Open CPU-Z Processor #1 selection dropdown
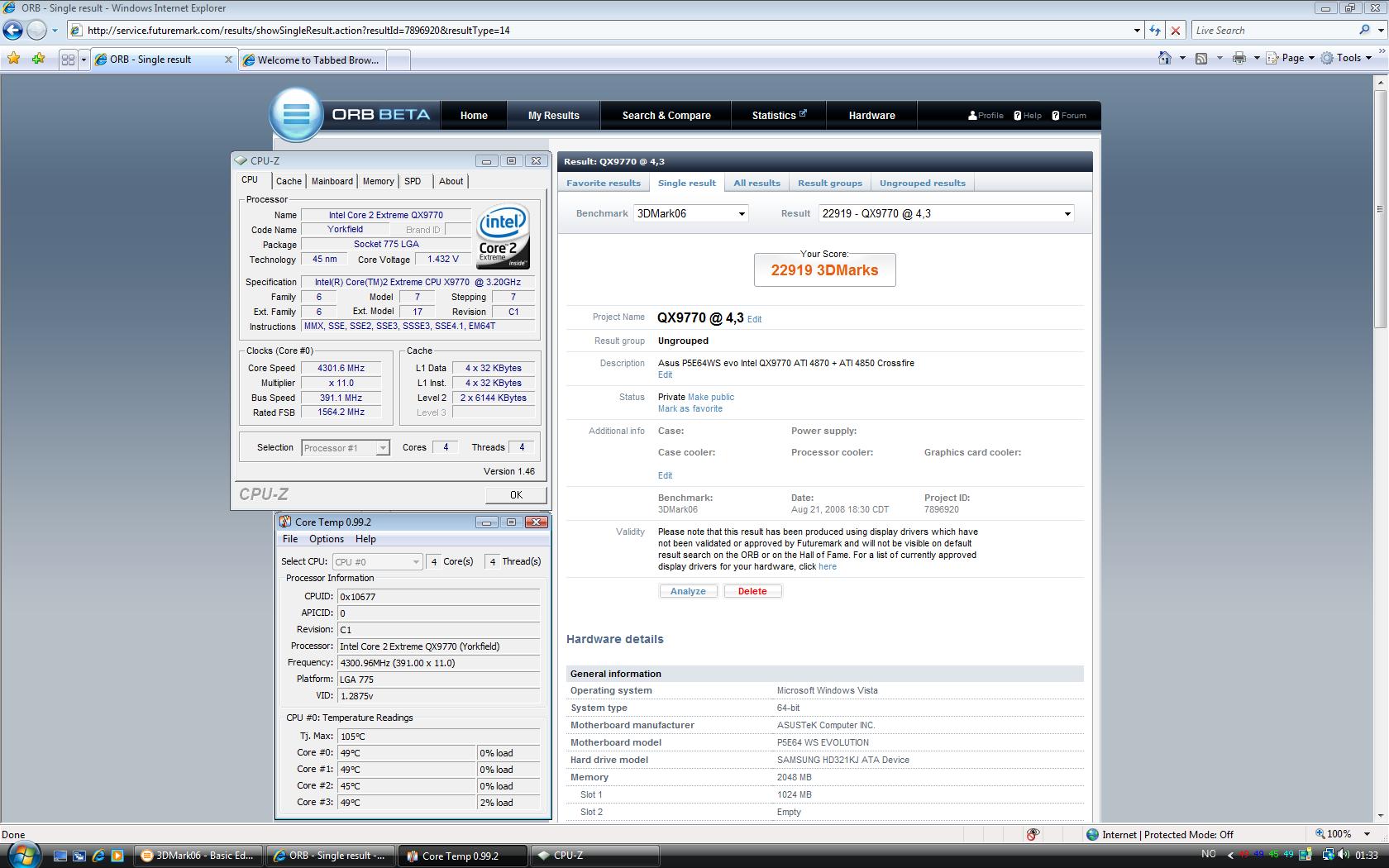The image size is (1389, 868). pyautogui.click(x=346, y=448)
